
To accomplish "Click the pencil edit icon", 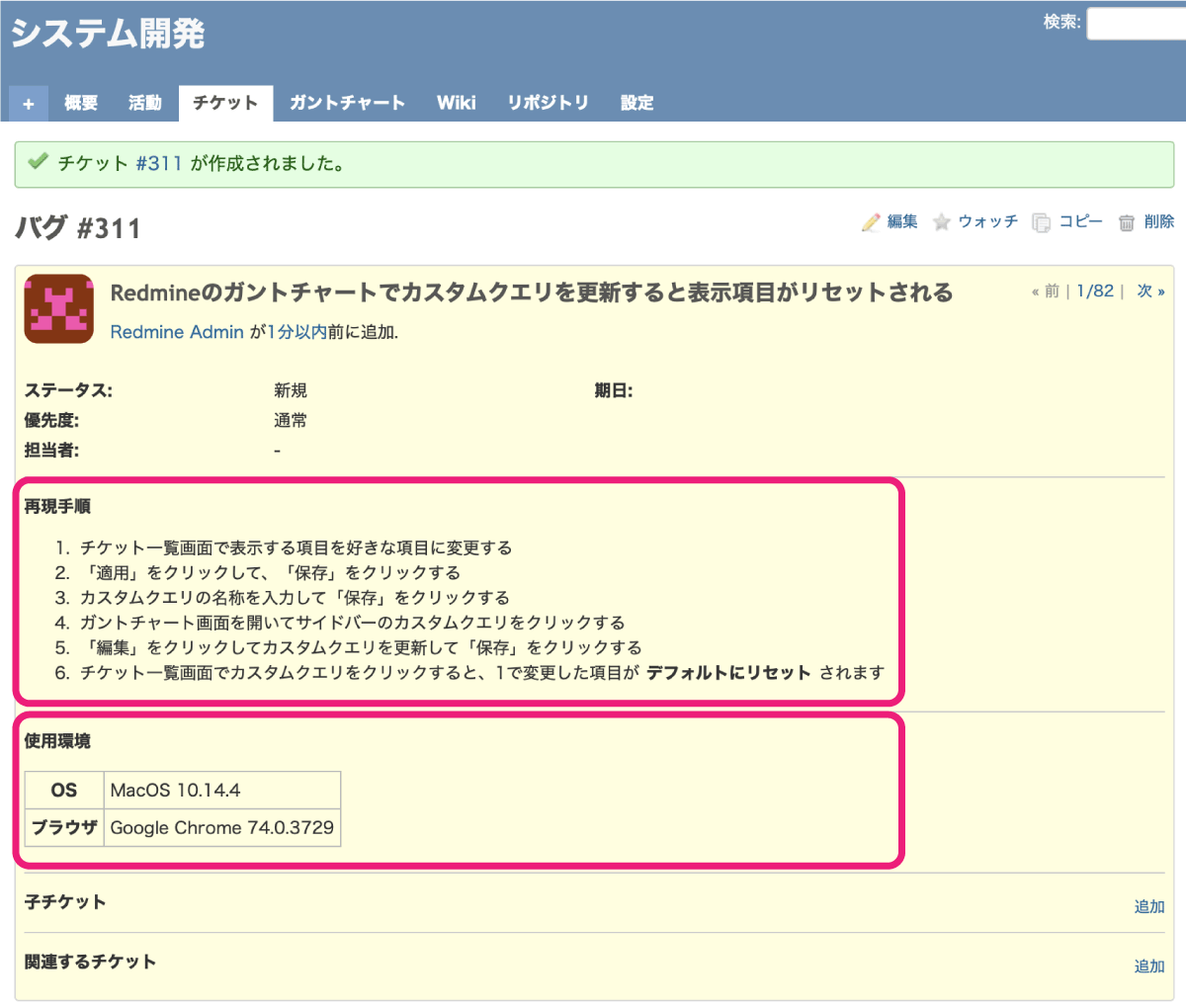I will click(871, 222).
